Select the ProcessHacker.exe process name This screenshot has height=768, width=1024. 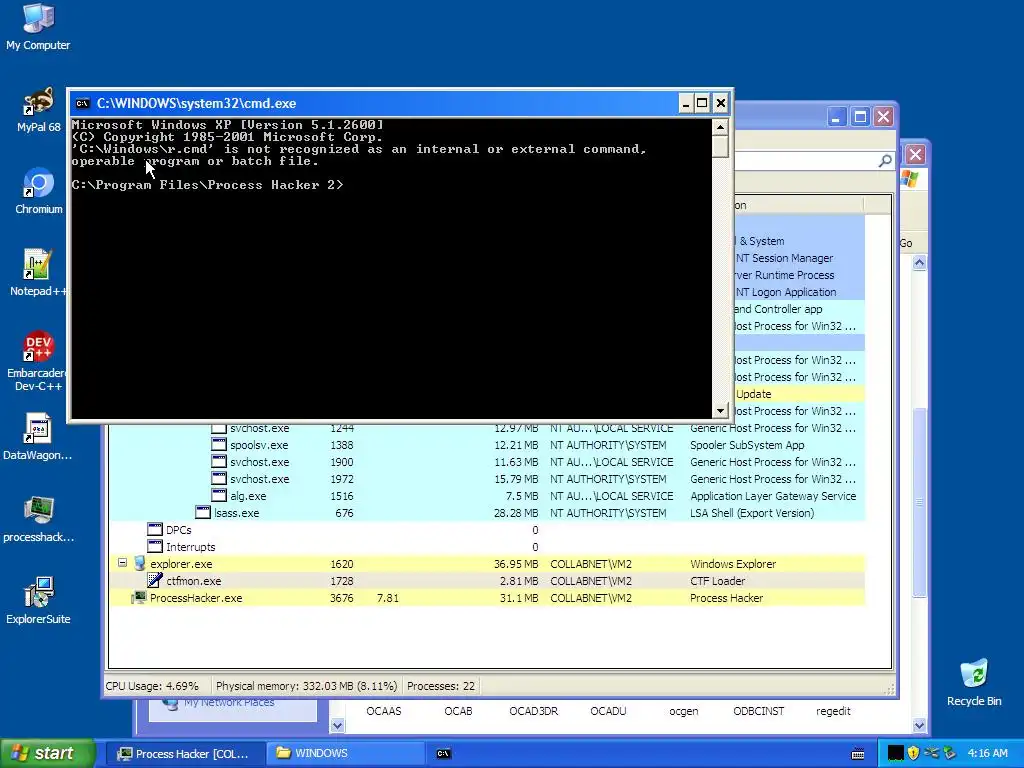coord(196,598)
